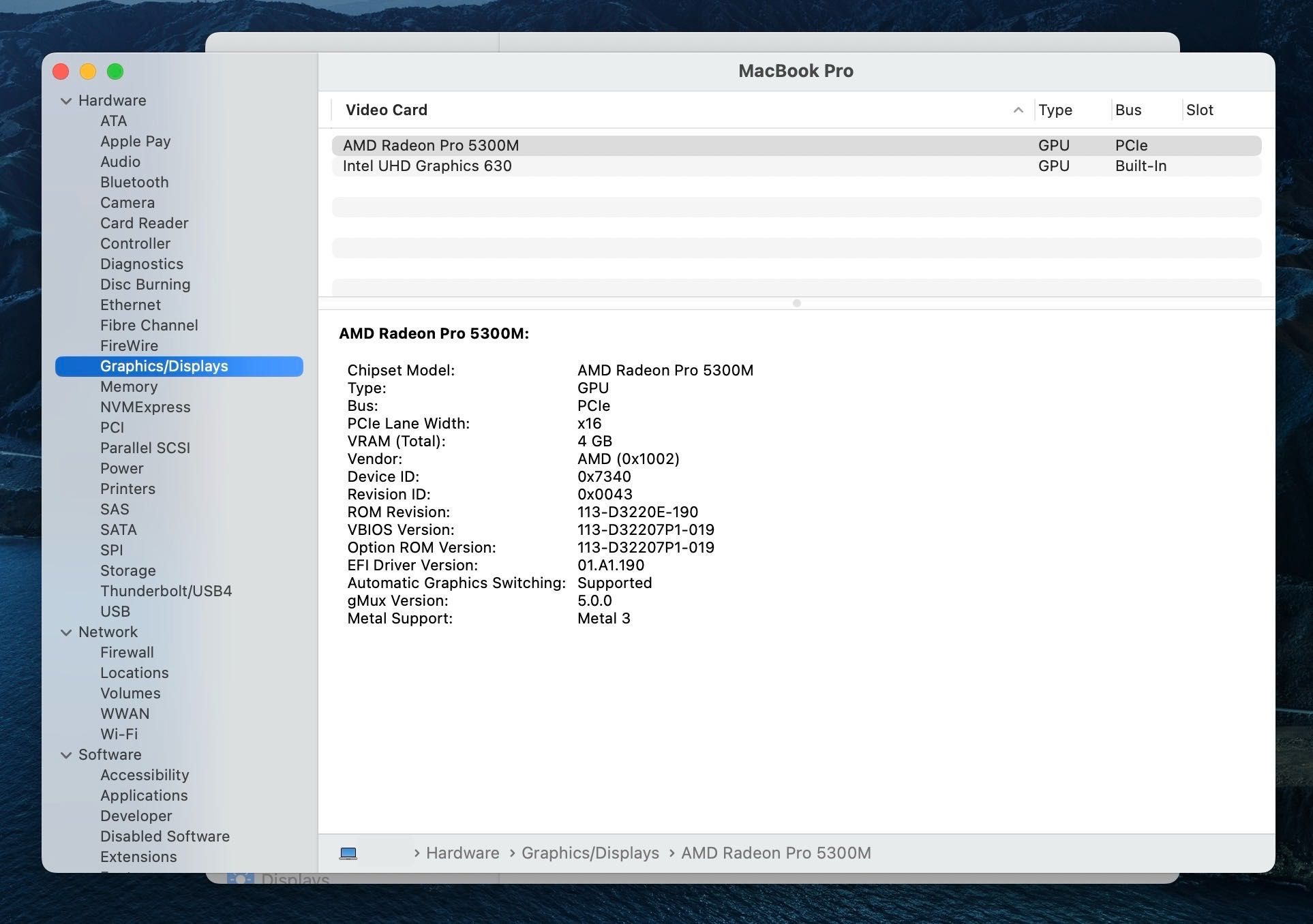Click the laptop icon in path bar
Image resolution: width=1313 pixels, height=924 pixels.
(348, 853)
